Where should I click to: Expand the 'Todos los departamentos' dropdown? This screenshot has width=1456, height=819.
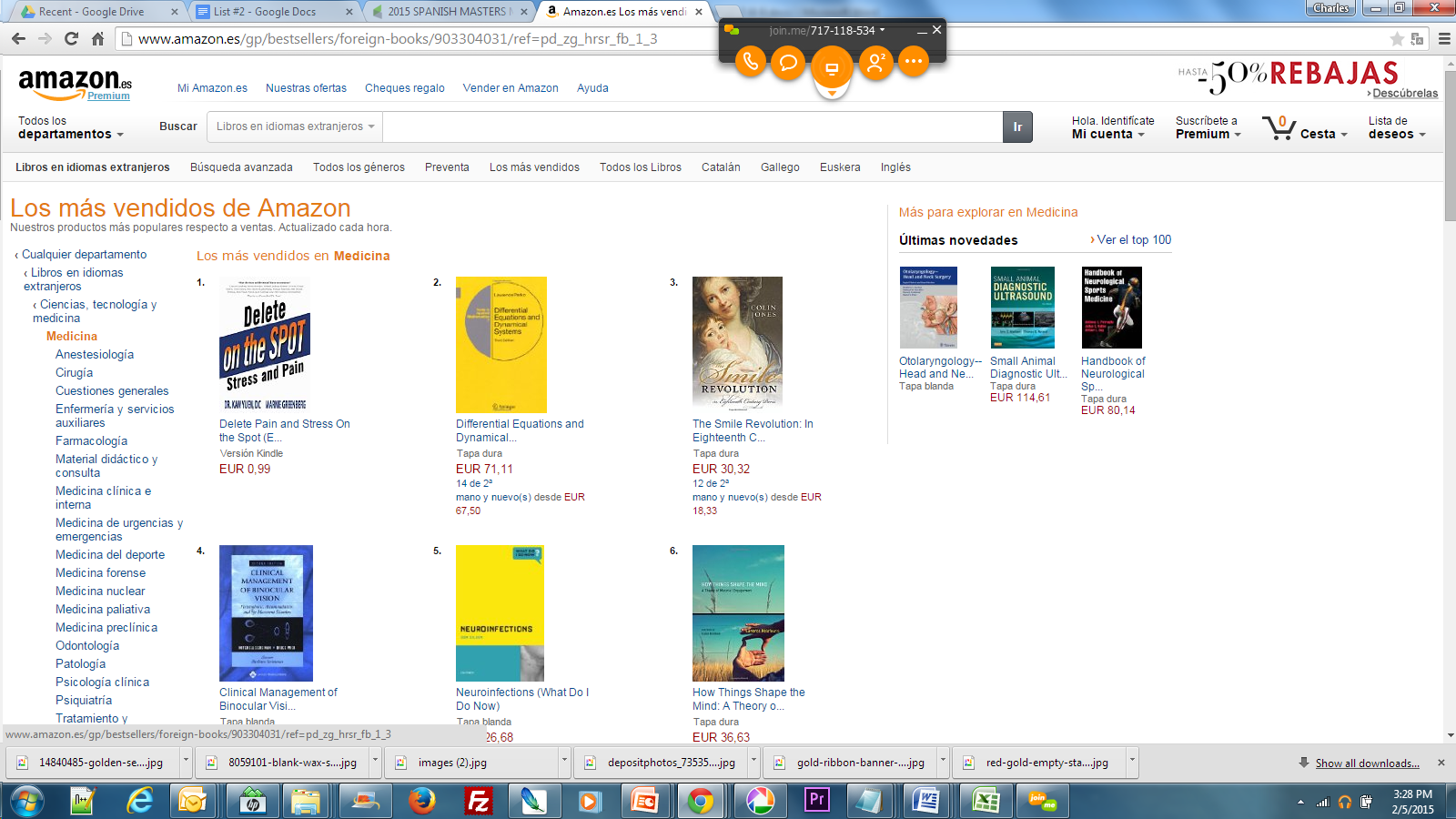coord(70,127)
